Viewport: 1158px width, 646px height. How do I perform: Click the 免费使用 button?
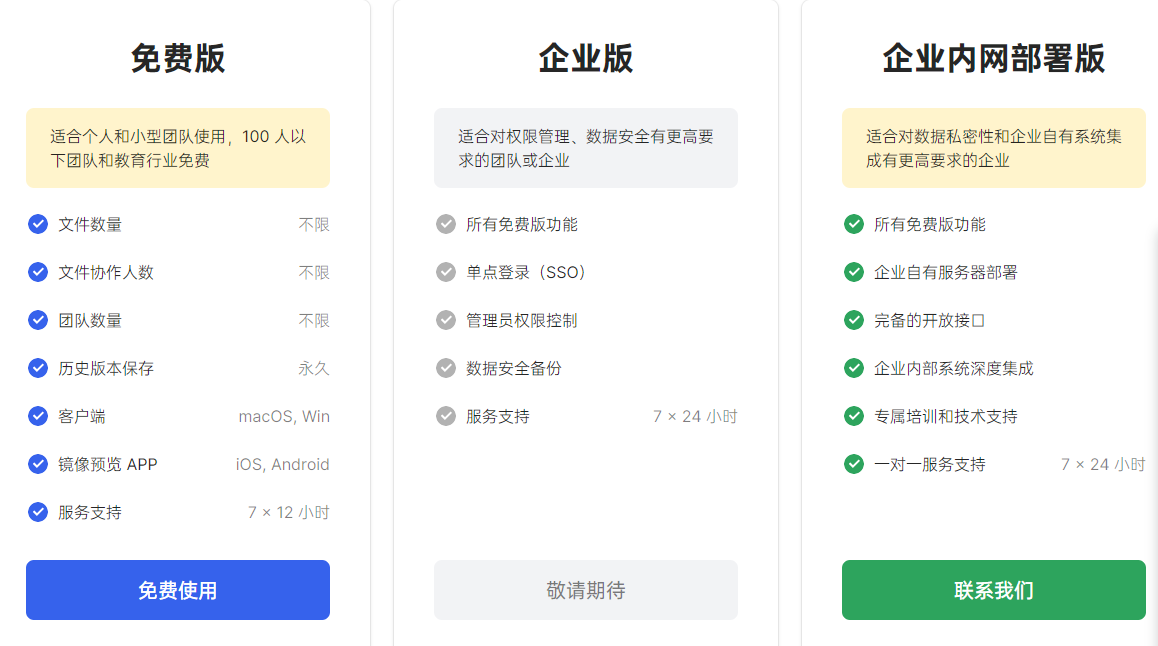(x=177, y=590)
